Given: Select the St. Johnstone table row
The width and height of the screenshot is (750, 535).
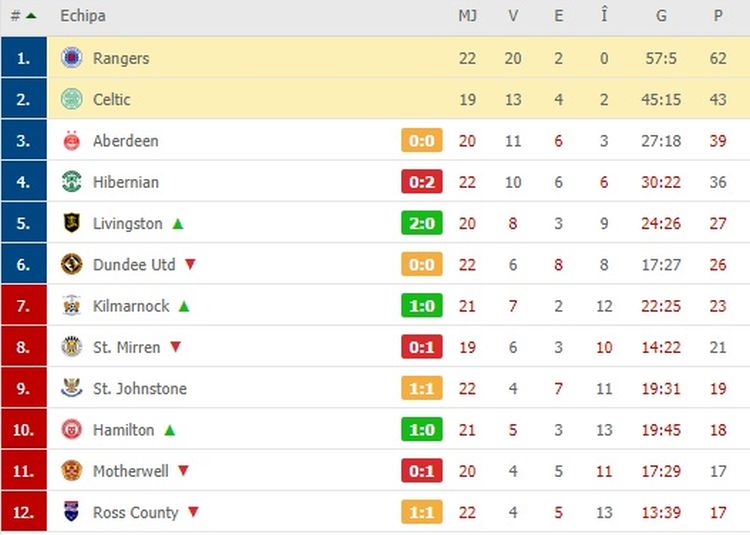Looking at the screenshot, I should point(300,389).
